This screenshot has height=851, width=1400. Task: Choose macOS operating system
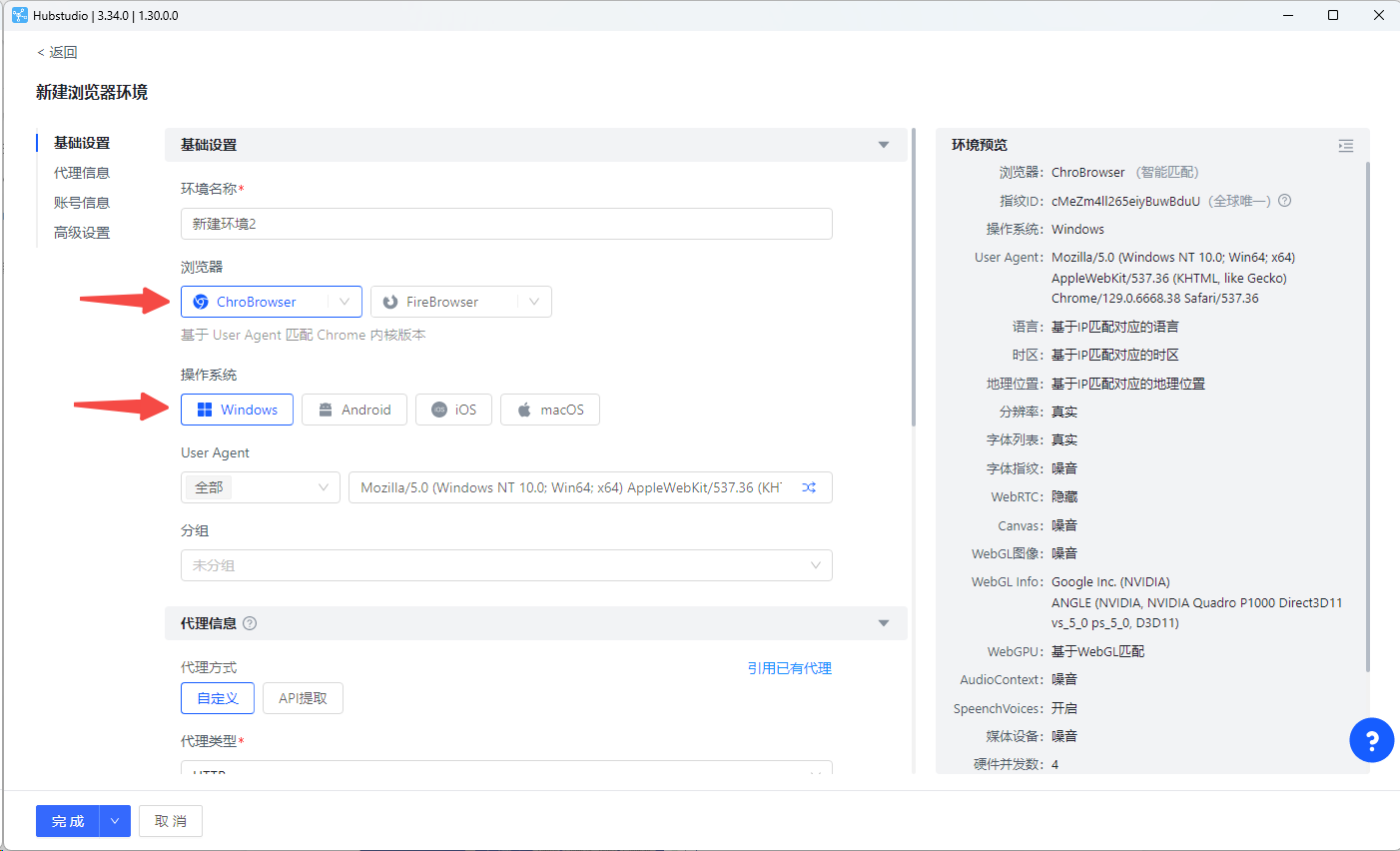(x=550, y=410)
